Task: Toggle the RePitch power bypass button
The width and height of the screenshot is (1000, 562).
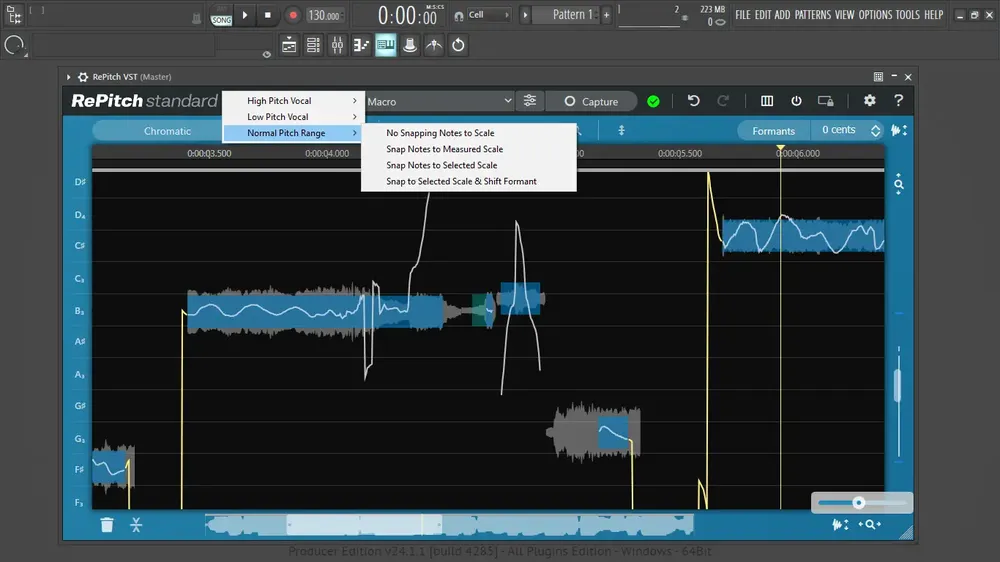Action: (796, 101)
